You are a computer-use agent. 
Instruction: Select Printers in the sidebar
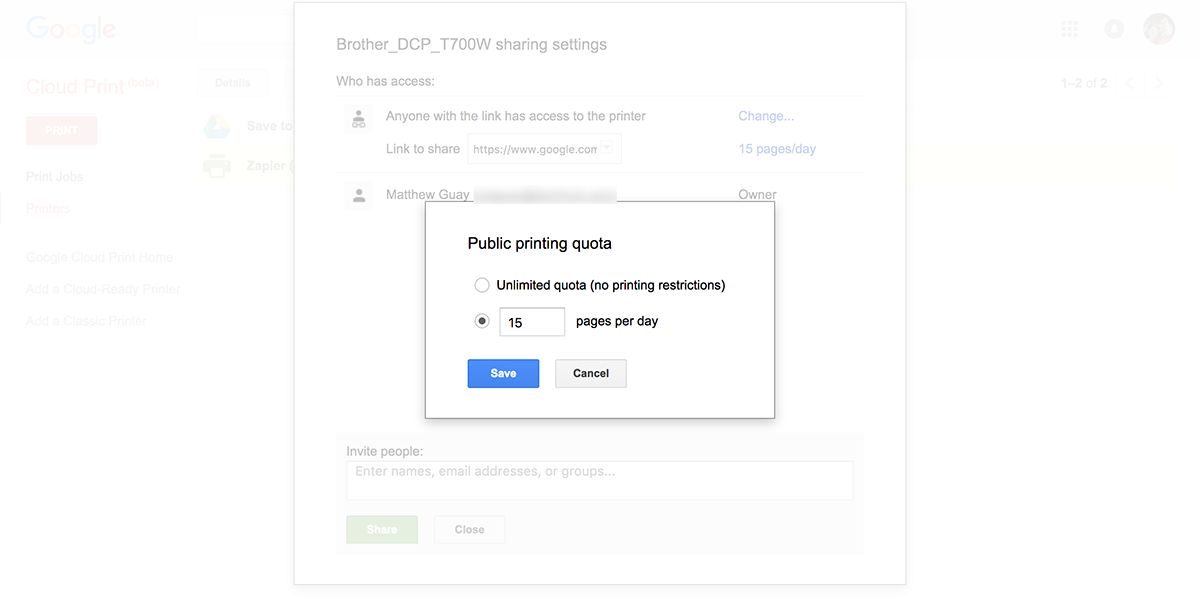[x=48, y=209]
